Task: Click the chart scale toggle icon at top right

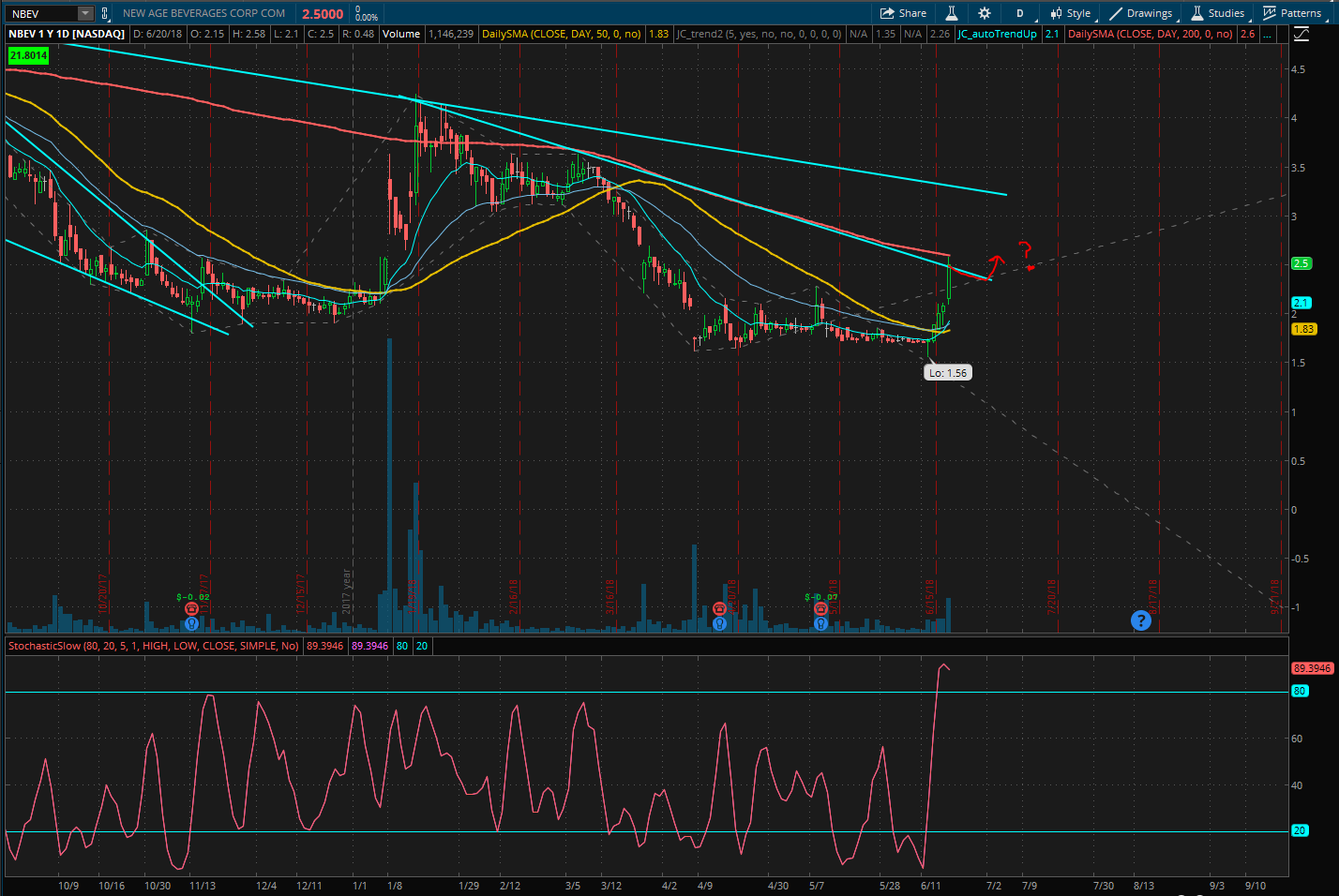Action: pos(1301,34)
